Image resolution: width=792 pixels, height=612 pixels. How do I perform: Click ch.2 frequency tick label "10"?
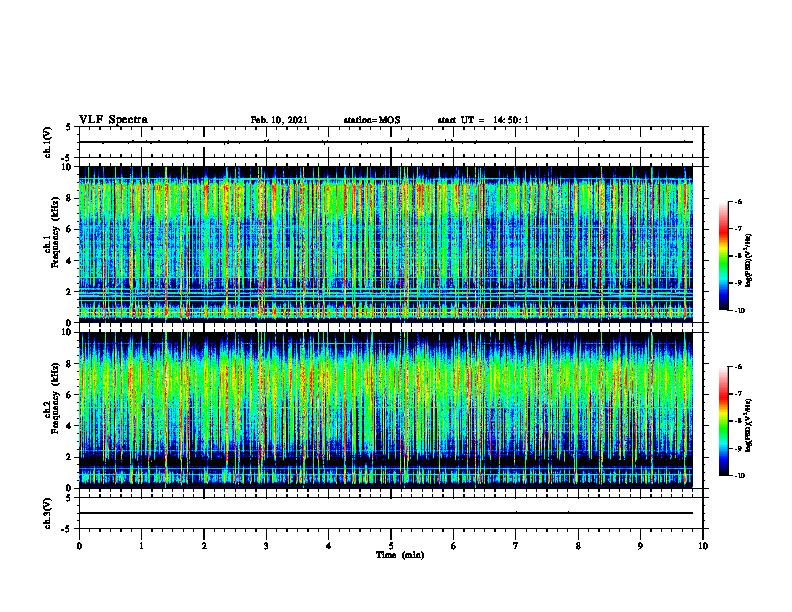68,332
